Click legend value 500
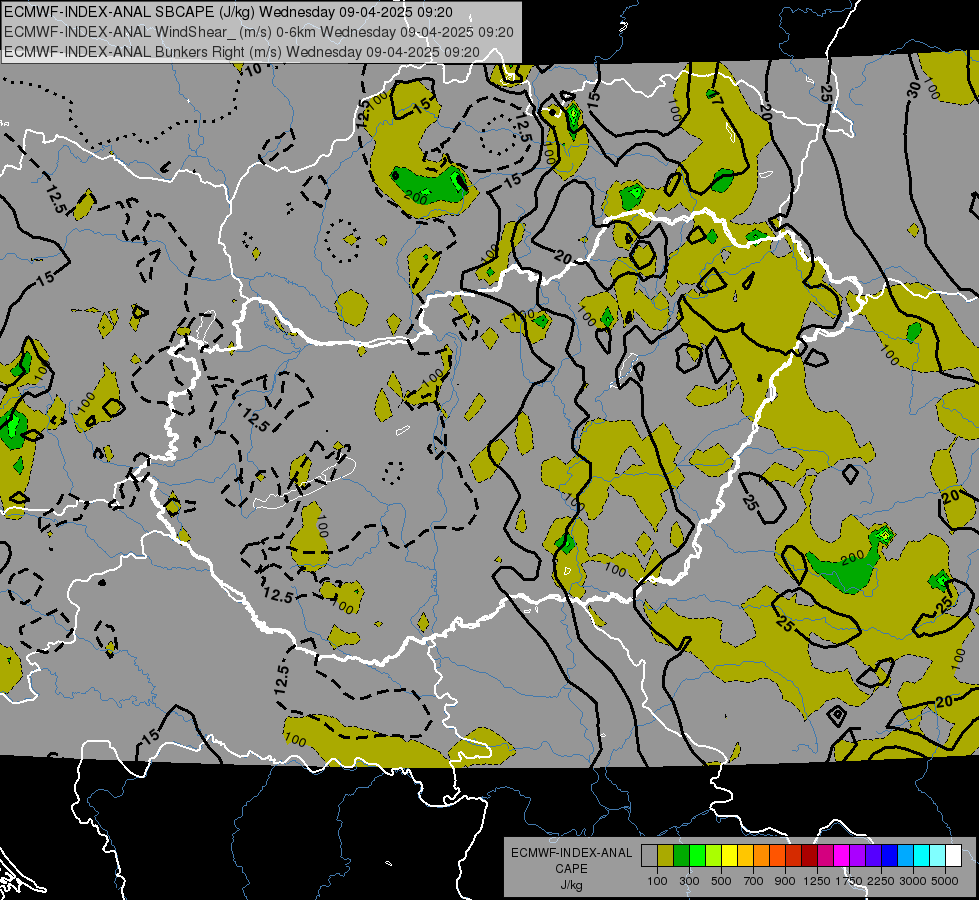The image size is (979, 900). [x=721, y=881]
